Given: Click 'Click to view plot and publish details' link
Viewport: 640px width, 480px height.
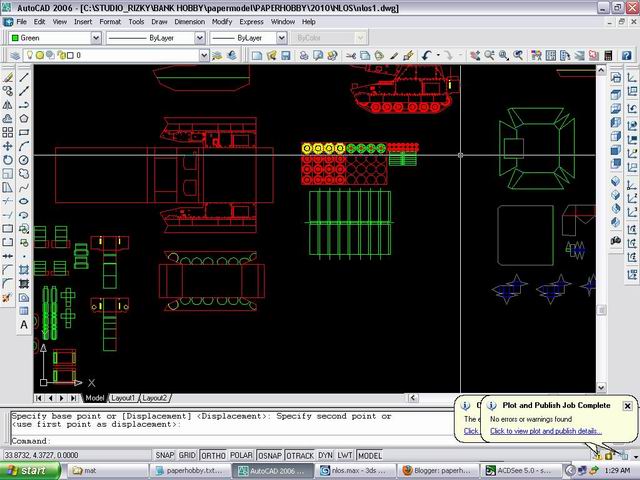Looking at the screenshot, I should coord(546,431).
